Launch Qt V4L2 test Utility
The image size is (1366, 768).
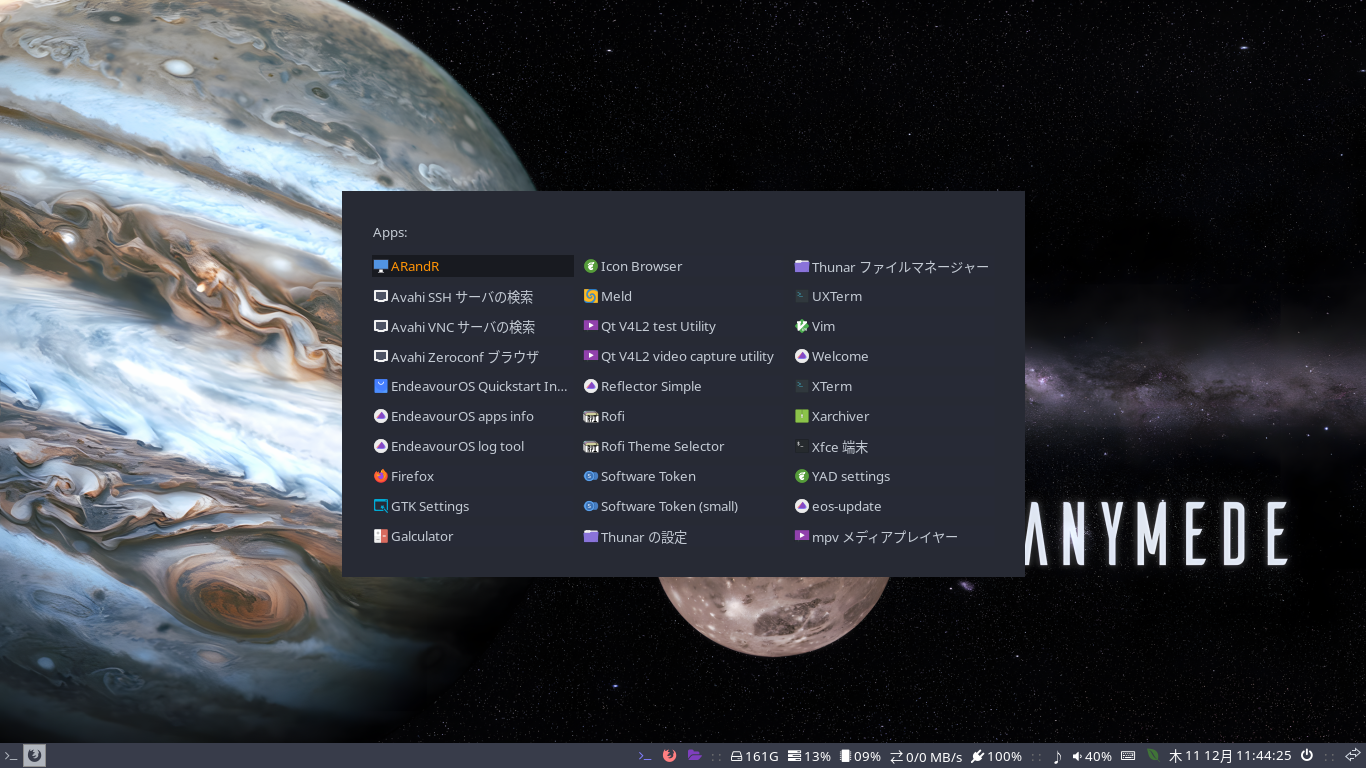tap(684, 326)
